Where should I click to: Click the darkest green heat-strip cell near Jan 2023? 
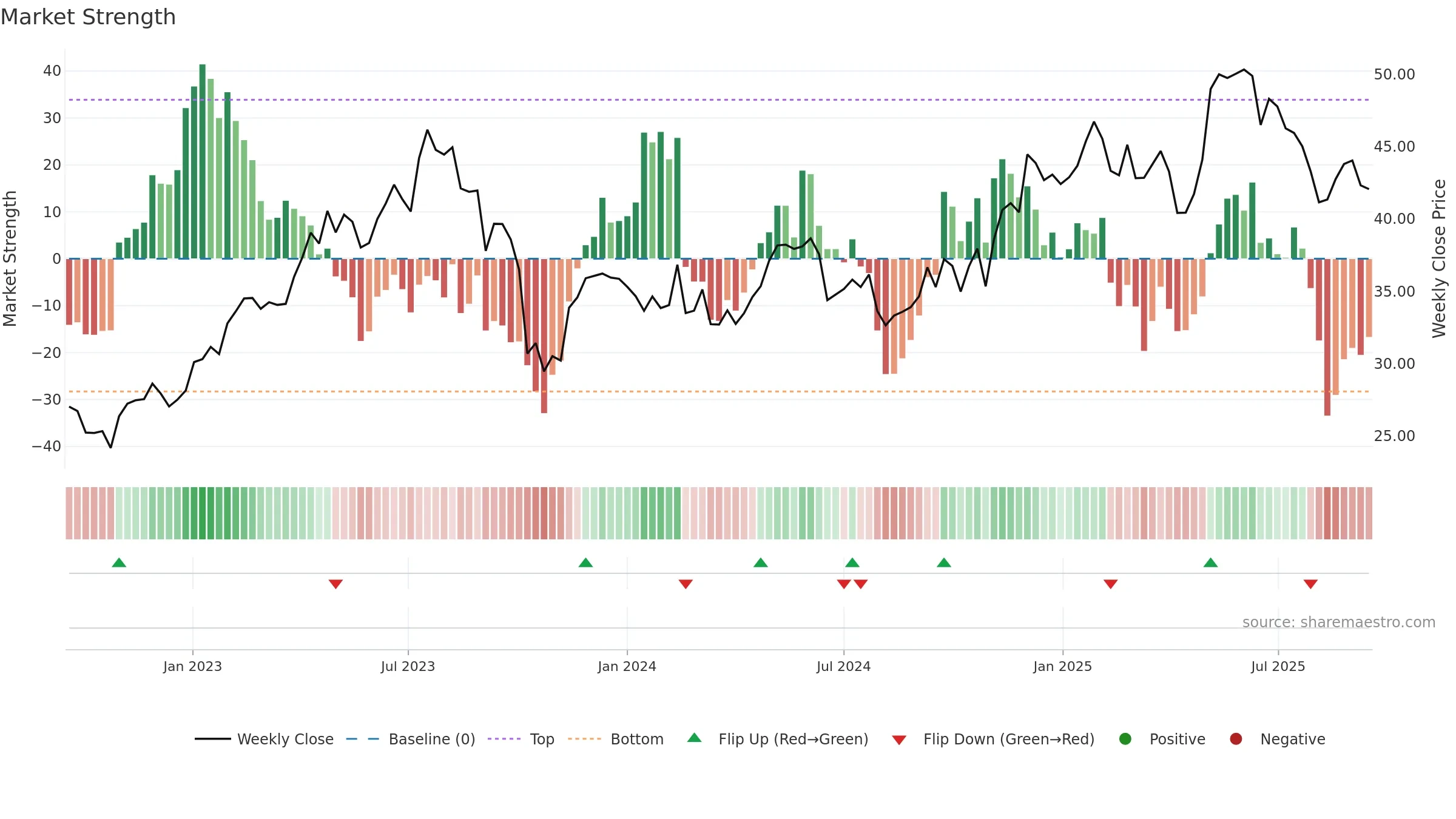pos(203,513)
